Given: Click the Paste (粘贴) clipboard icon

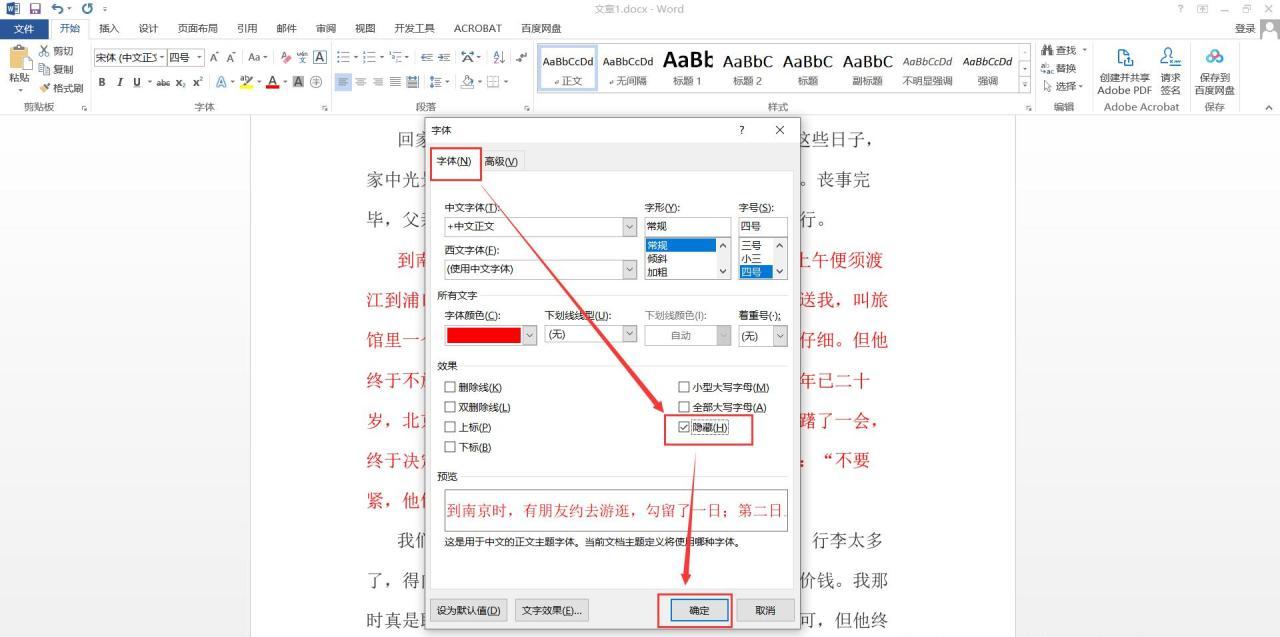Looking at the screenshot, I should [19, 59].
